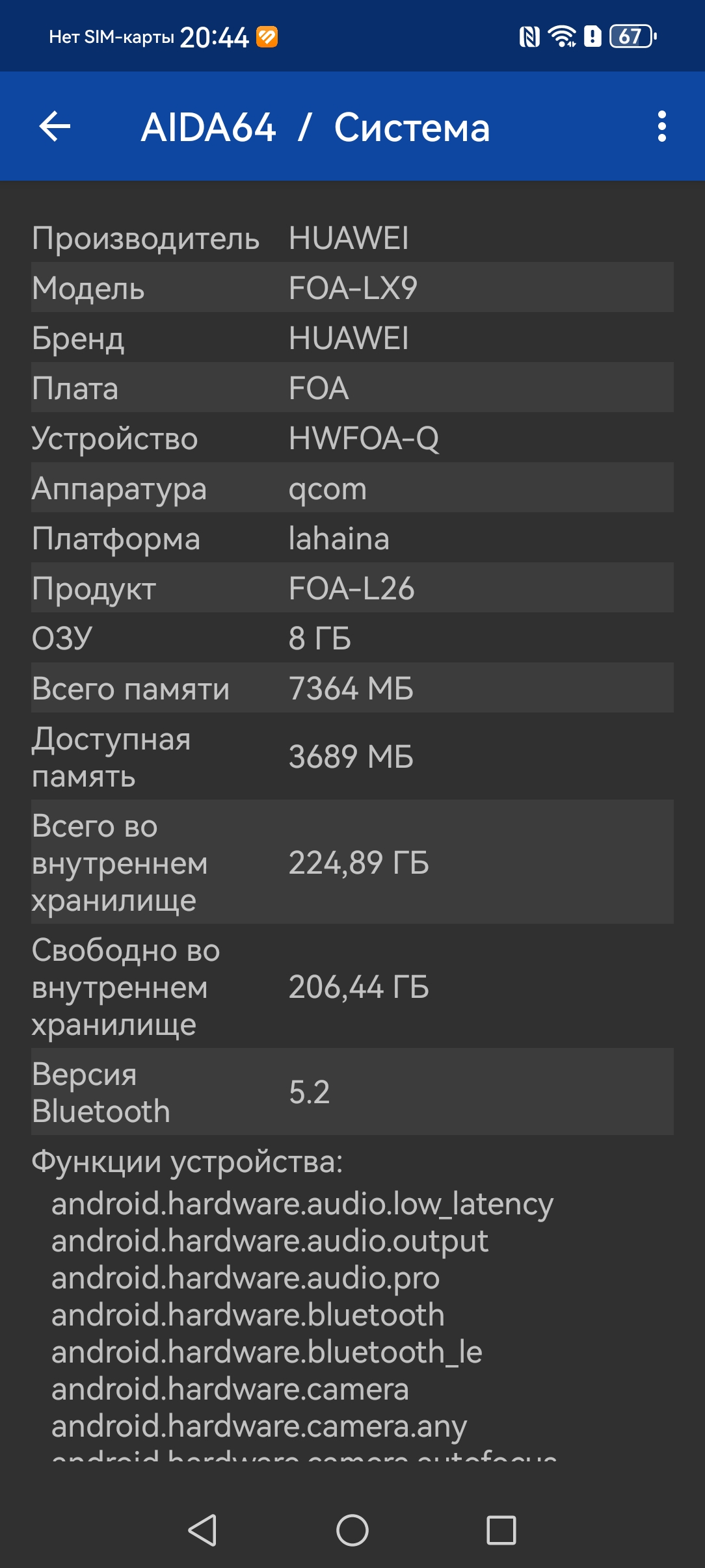Tap the ОЗУ row showing 8 ГБ

click(352, 638)
